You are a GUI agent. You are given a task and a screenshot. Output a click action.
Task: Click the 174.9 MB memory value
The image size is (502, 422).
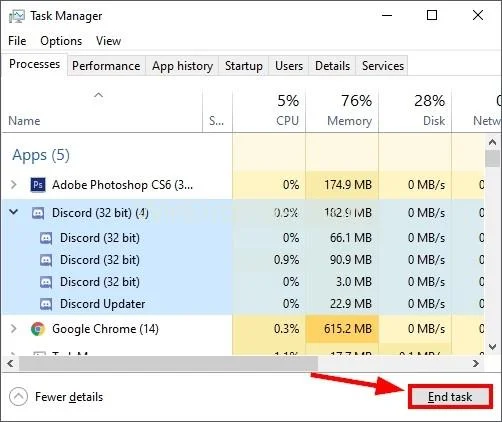click(348, 185)
